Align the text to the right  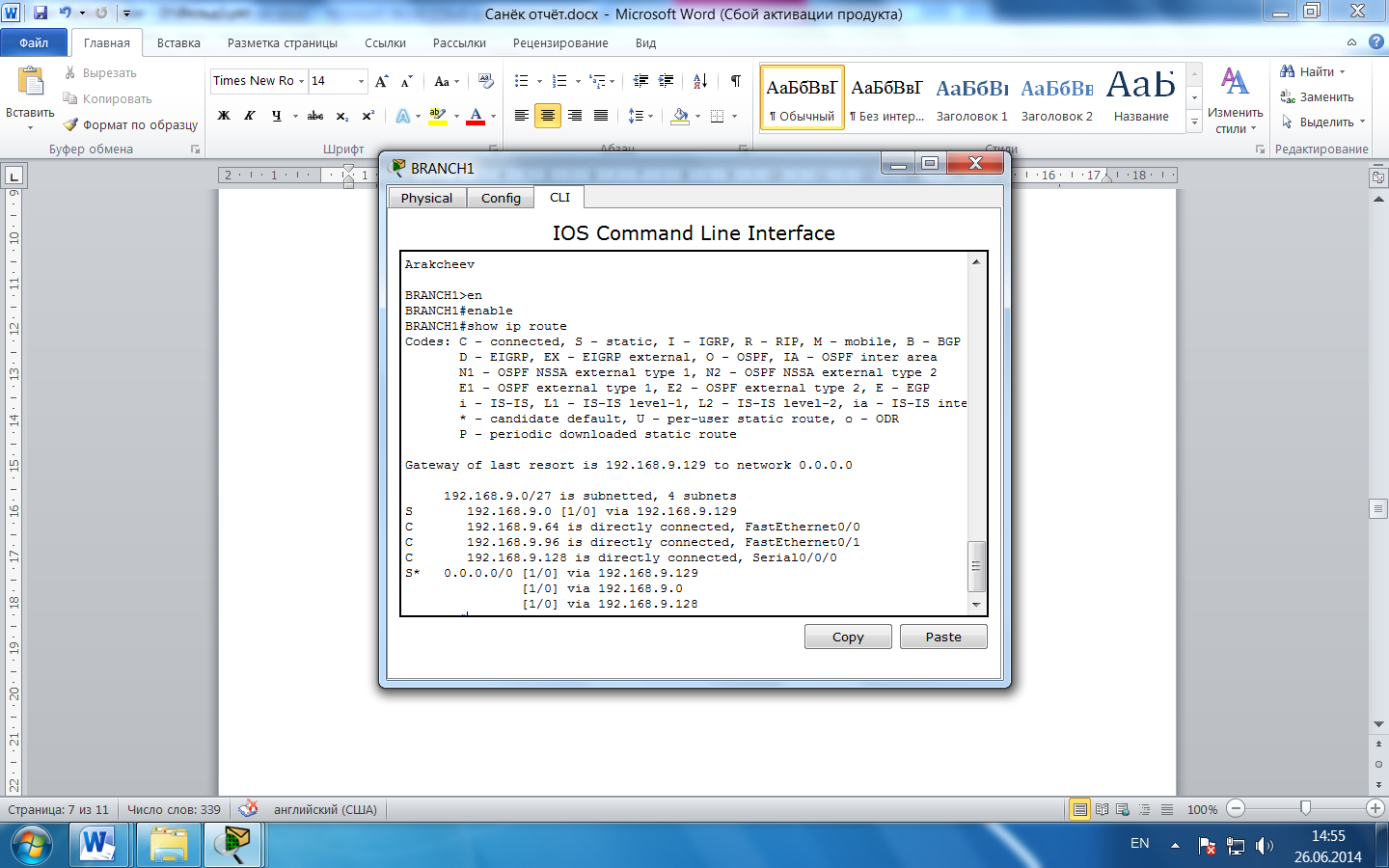(x=575, y=116)
